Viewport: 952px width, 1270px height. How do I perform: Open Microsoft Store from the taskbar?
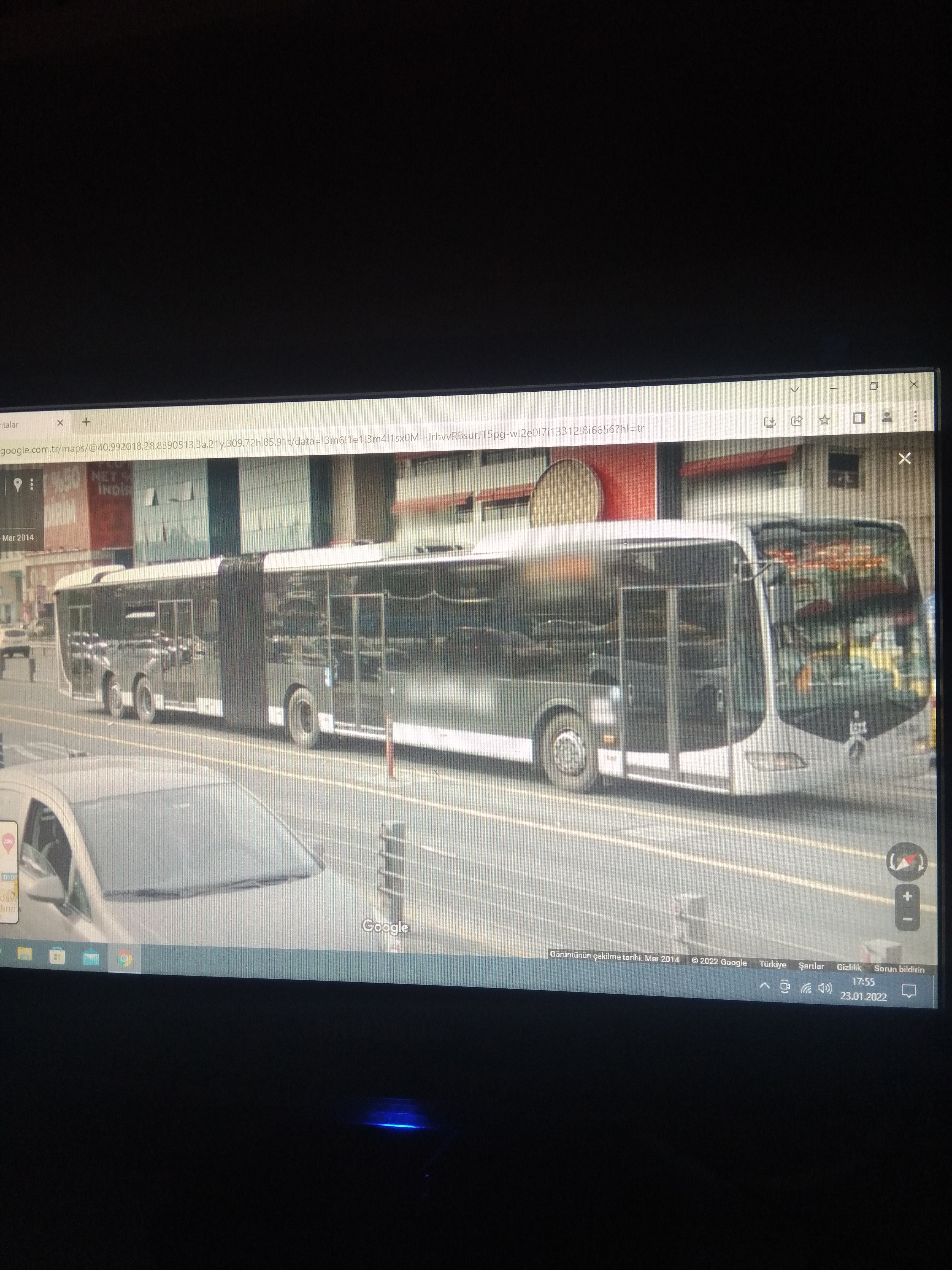[x=57, y=957]
